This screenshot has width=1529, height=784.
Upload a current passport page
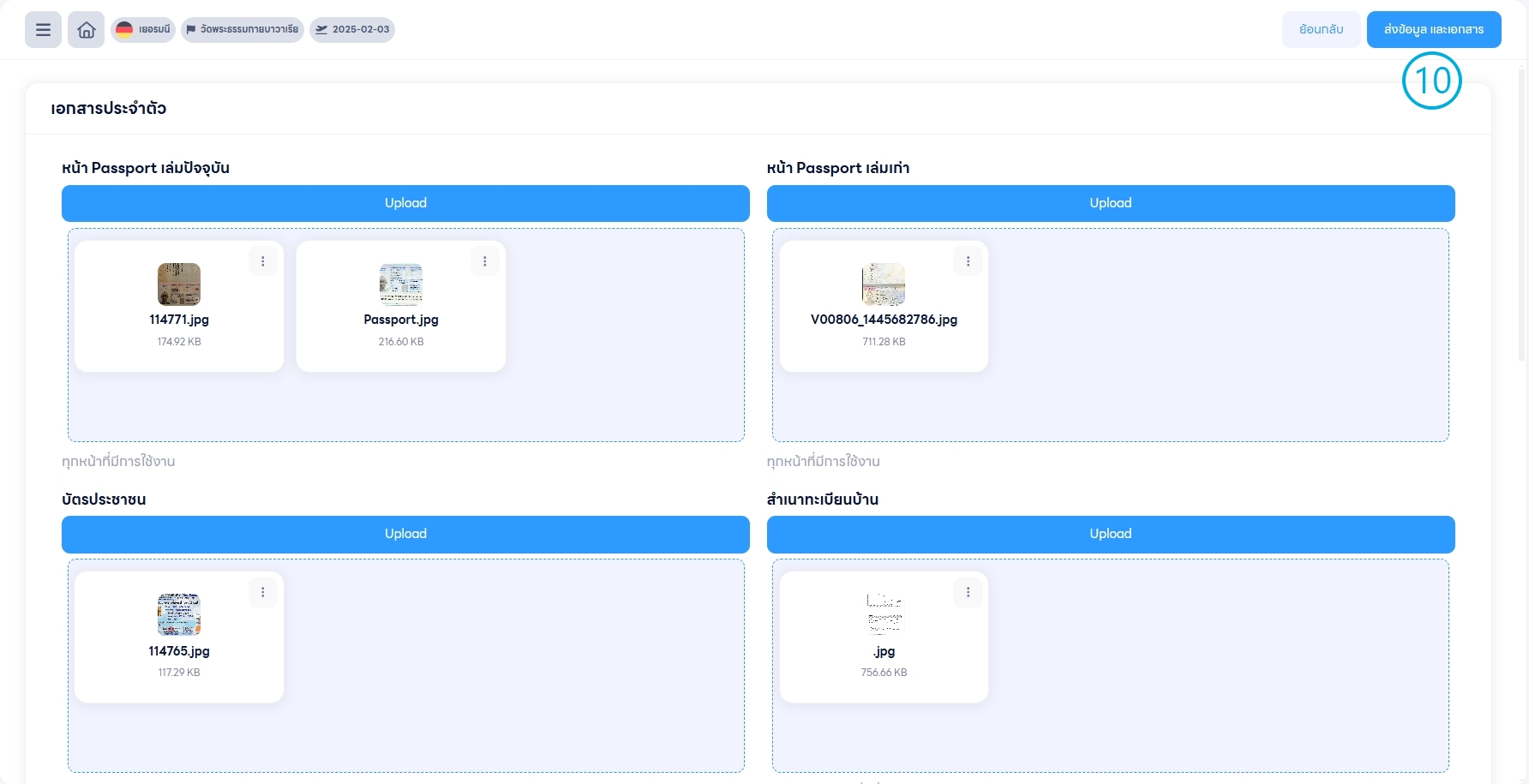(405, 203)
